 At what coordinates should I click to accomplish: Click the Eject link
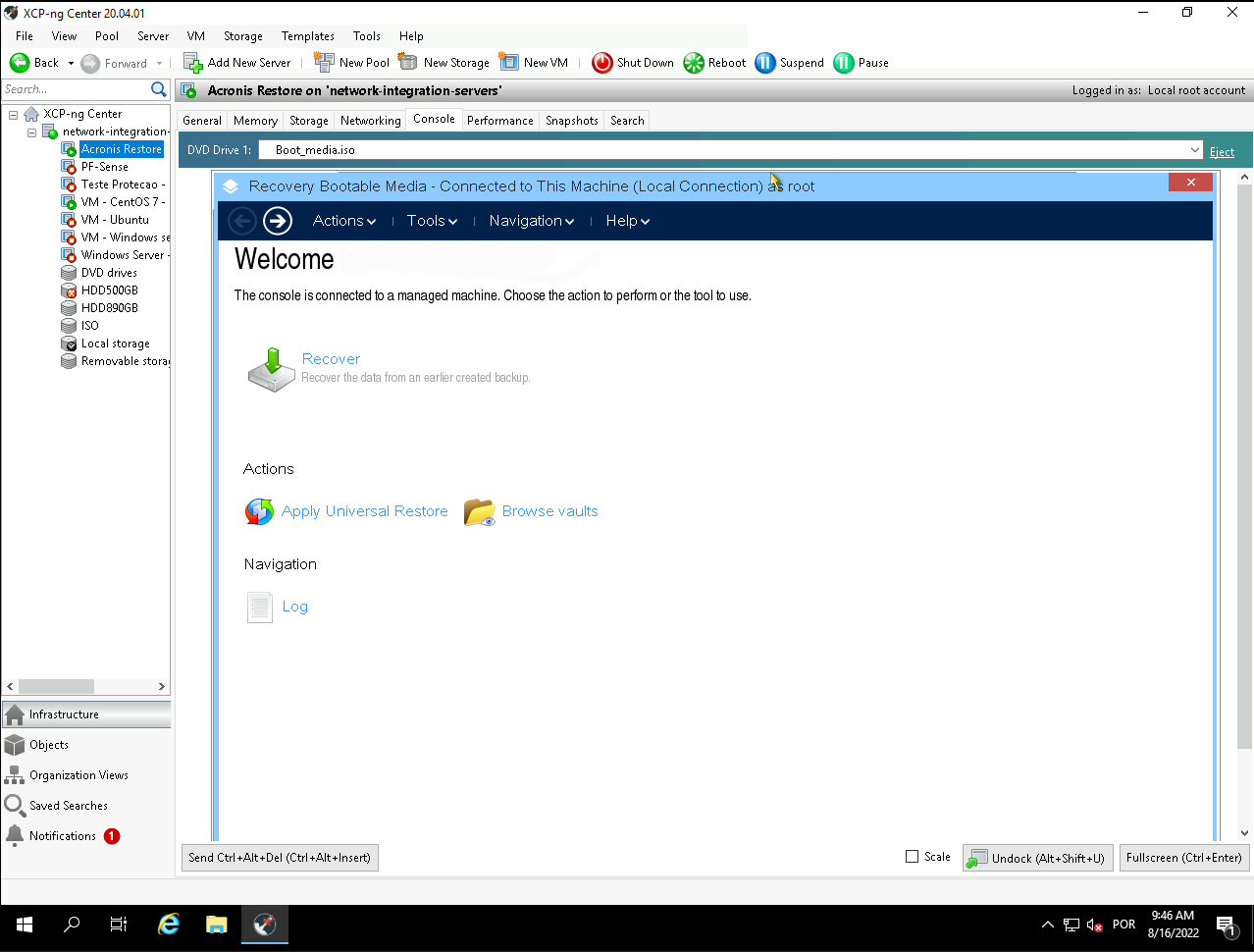pyautogui.click(x=1222, y=152)
